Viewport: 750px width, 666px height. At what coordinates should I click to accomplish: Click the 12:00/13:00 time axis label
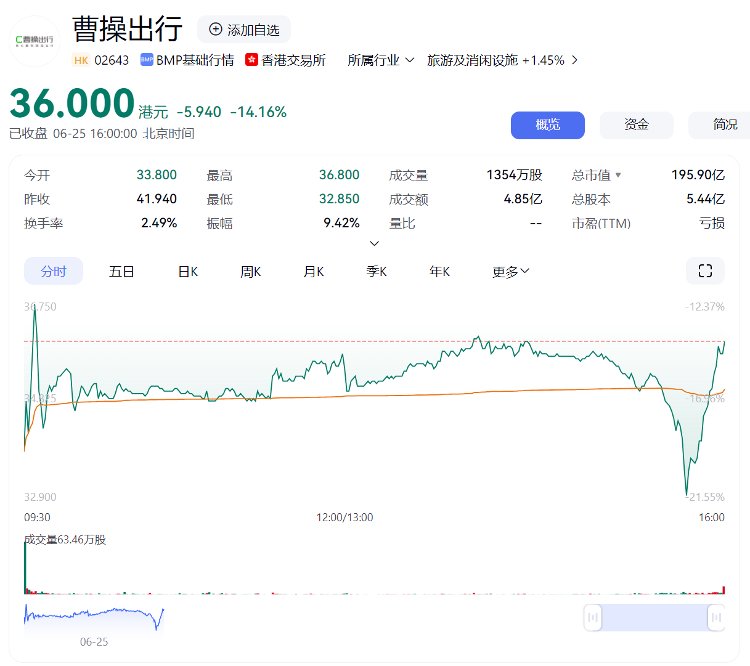[x=344, y=517]
